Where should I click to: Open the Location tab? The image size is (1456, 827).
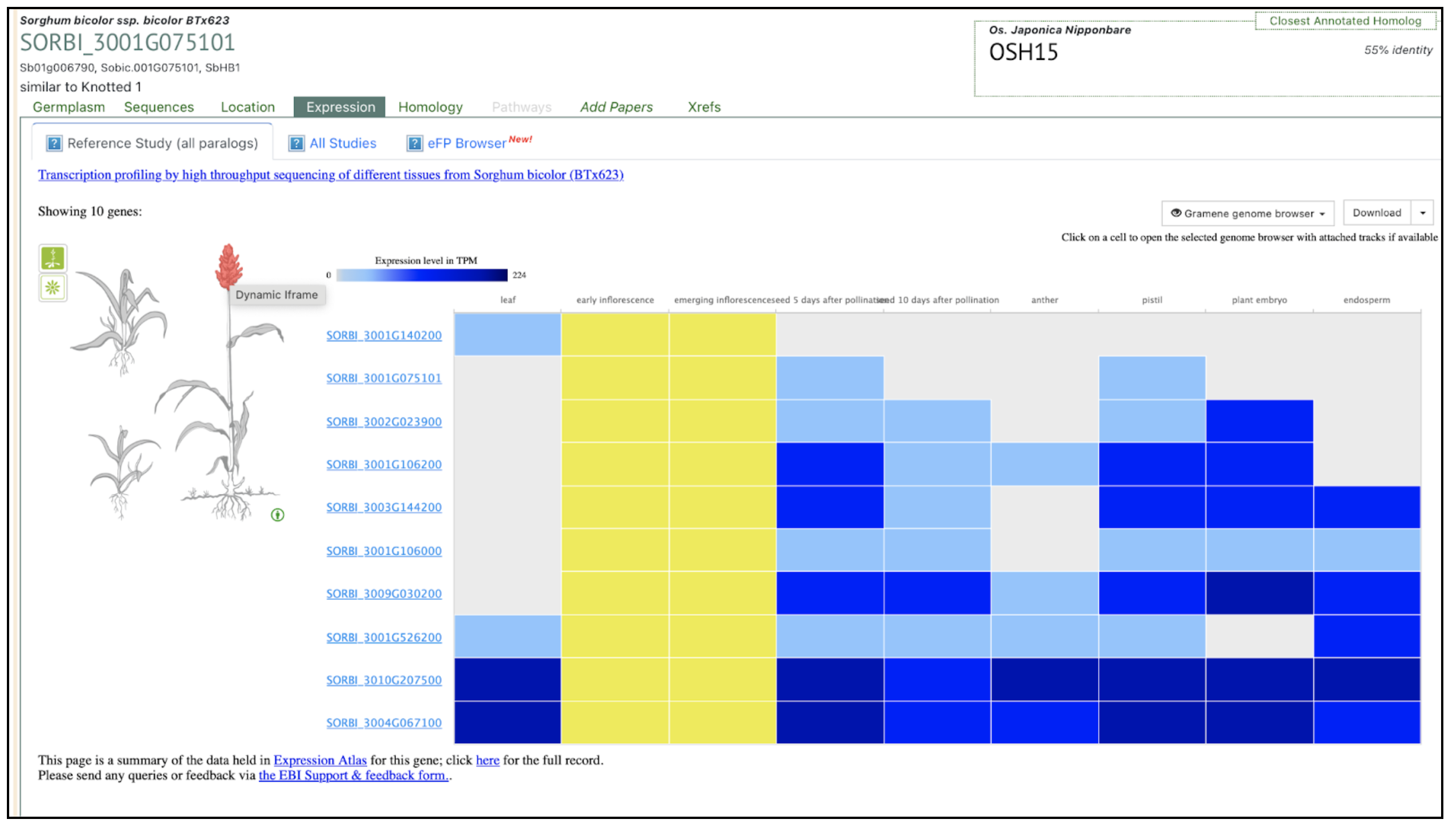tap(248, 107)
